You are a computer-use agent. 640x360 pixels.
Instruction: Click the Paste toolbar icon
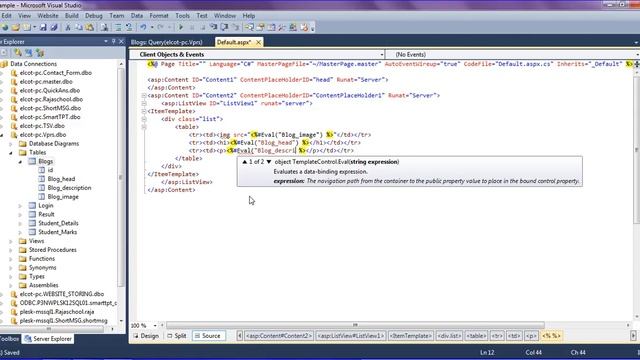89,27
